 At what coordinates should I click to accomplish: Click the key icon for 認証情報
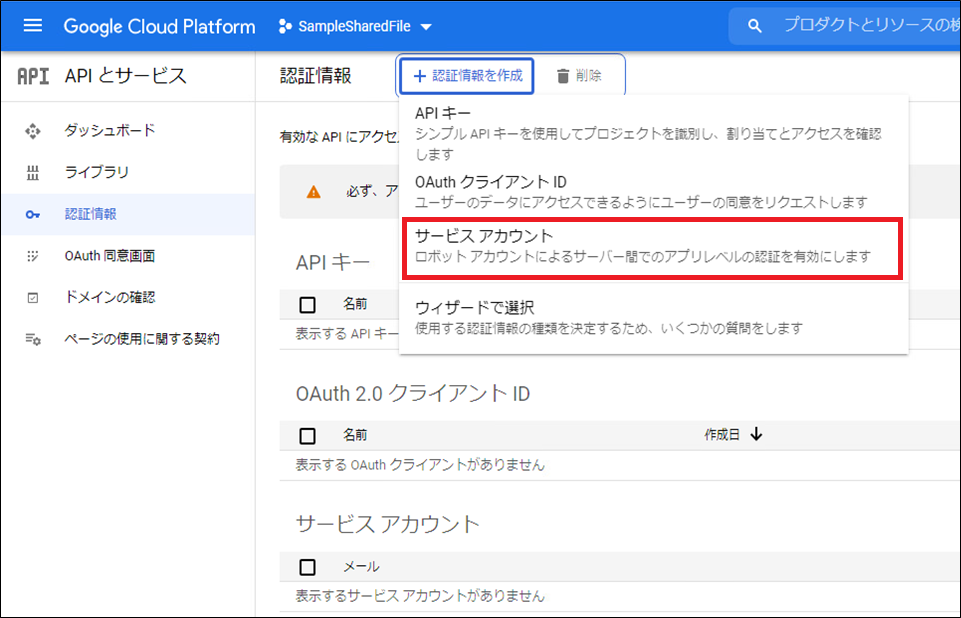point(33,215)
